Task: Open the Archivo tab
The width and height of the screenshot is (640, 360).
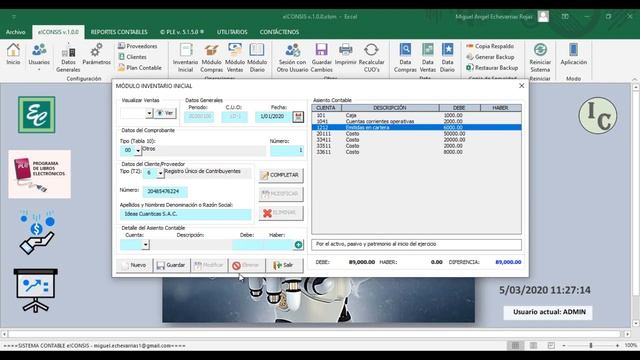Action: click(x=16, y=32)
